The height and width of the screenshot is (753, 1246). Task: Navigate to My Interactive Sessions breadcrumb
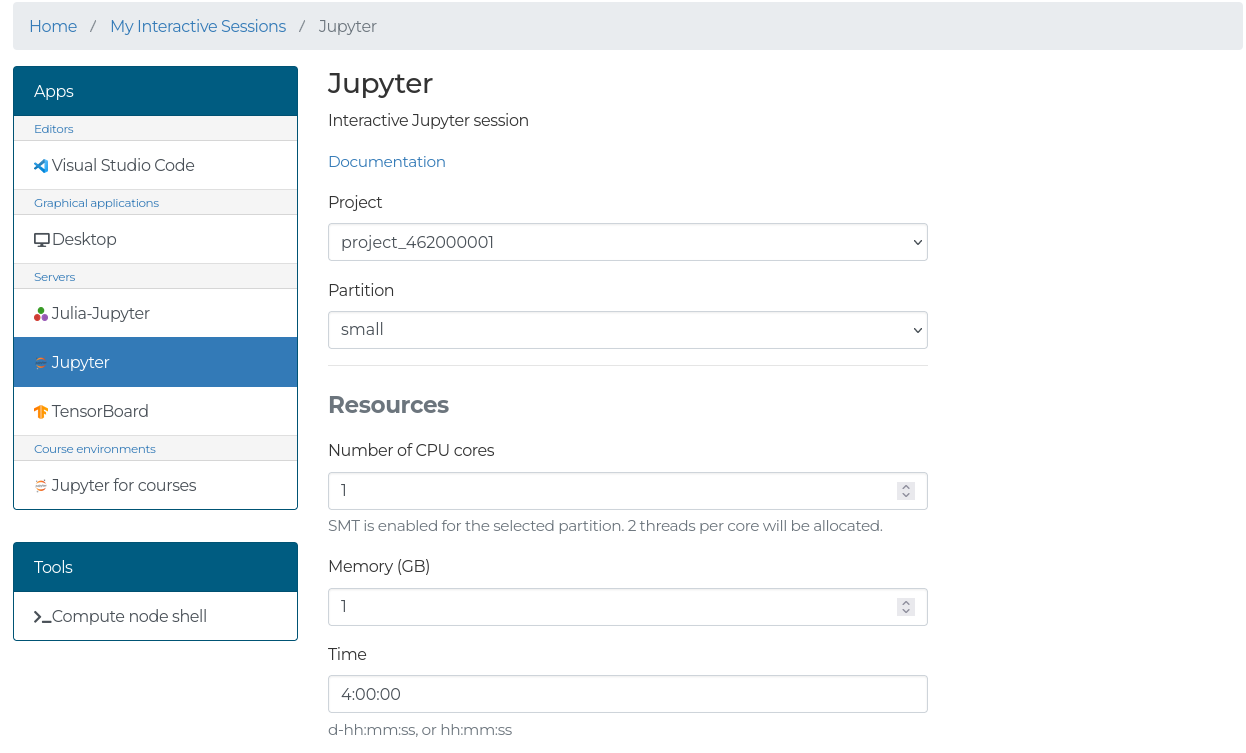coord(197,26)
